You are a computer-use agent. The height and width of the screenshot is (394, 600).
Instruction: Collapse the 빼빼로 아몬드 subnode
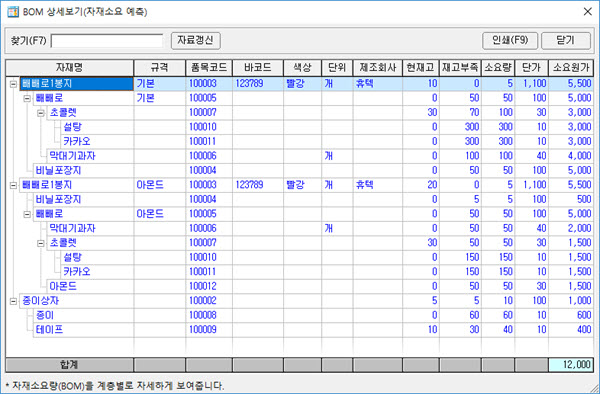[27, 214]
